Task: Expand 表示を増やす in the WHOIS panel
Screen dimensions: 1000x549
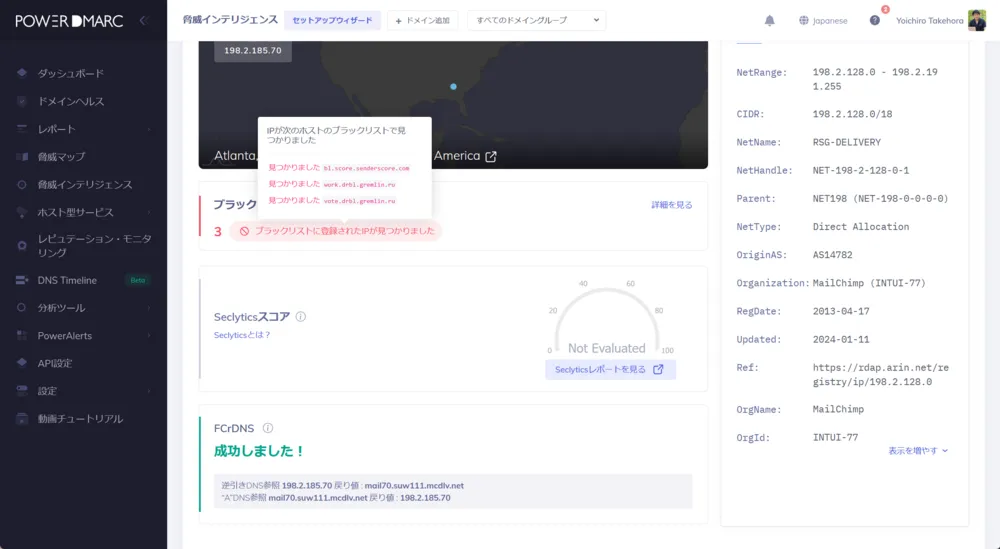Action: coord(917,451)
